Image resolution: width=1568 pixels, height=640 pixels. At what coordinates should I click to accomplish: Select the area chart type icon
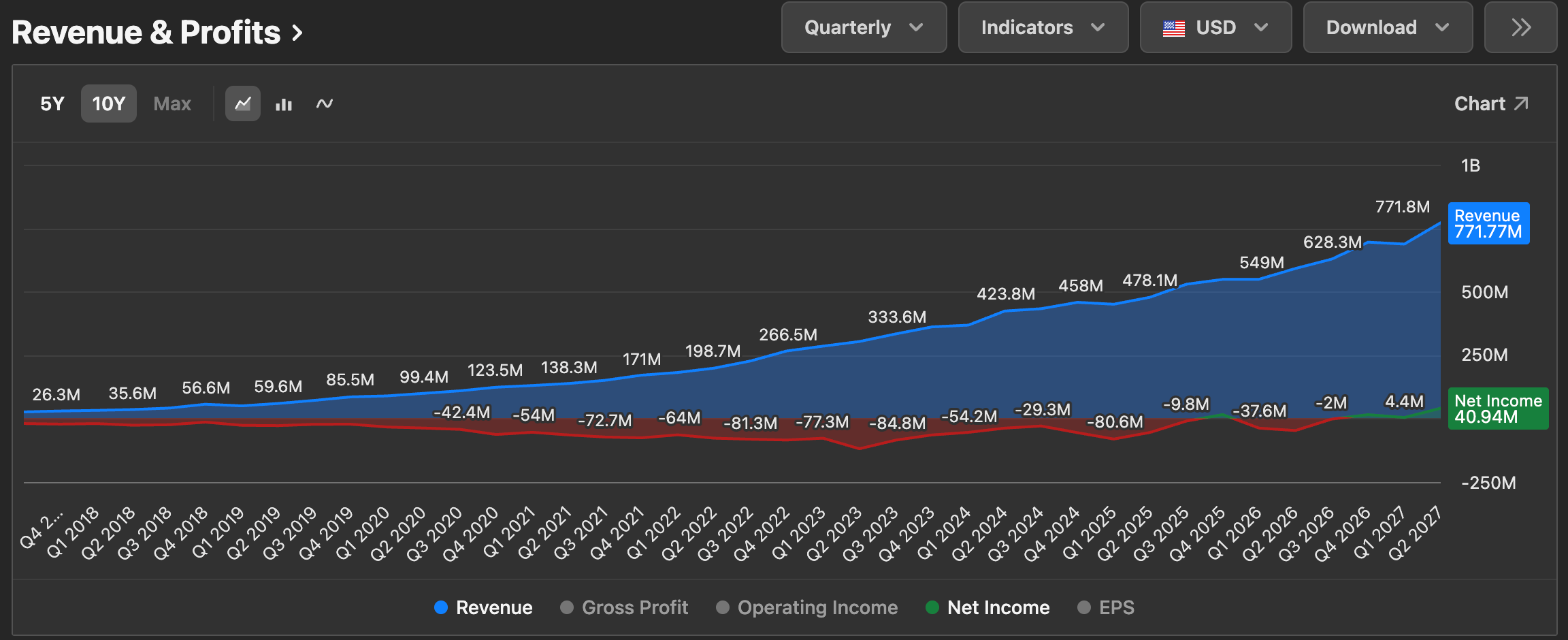(243, 103)
